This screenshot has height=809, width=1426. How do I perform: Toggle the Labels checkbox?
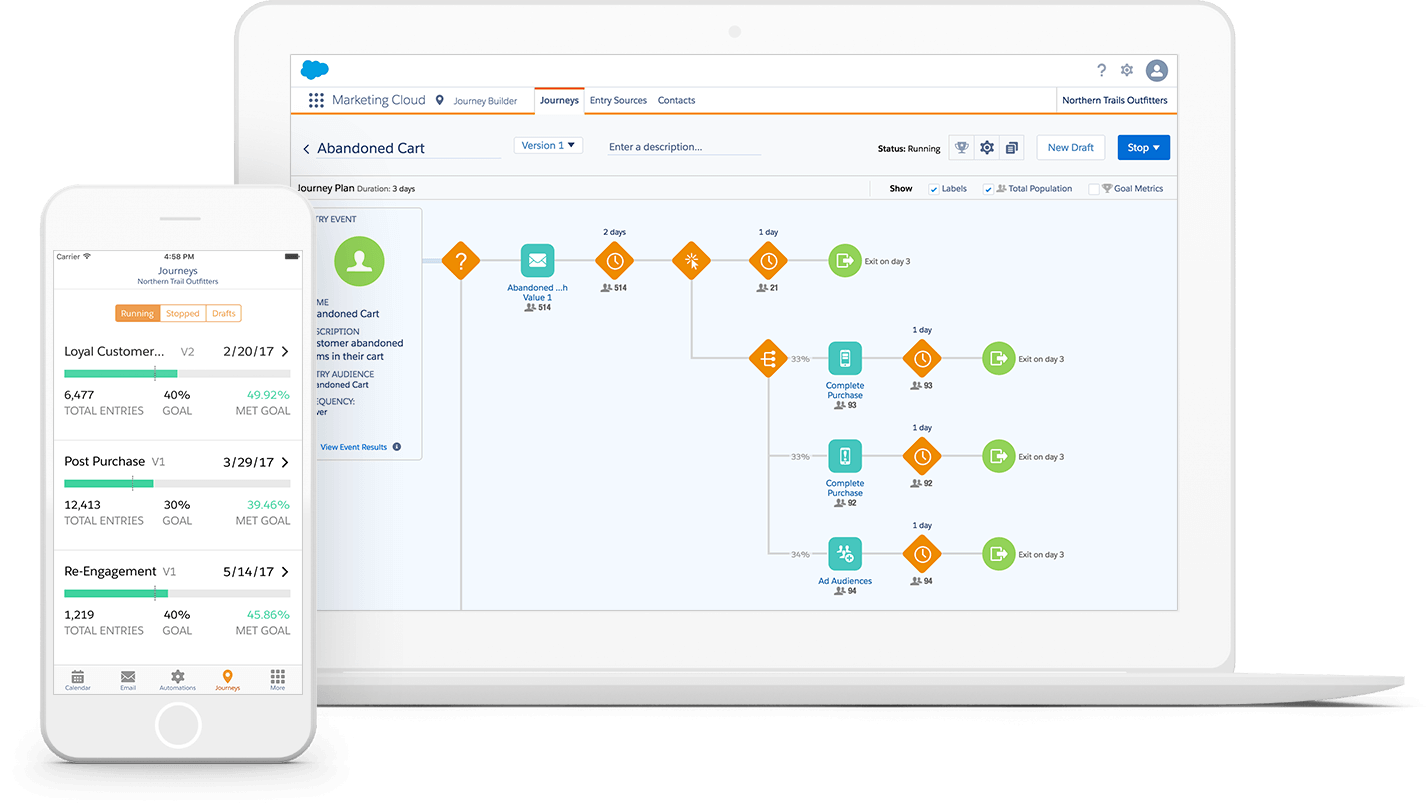[x=934, y=189]
